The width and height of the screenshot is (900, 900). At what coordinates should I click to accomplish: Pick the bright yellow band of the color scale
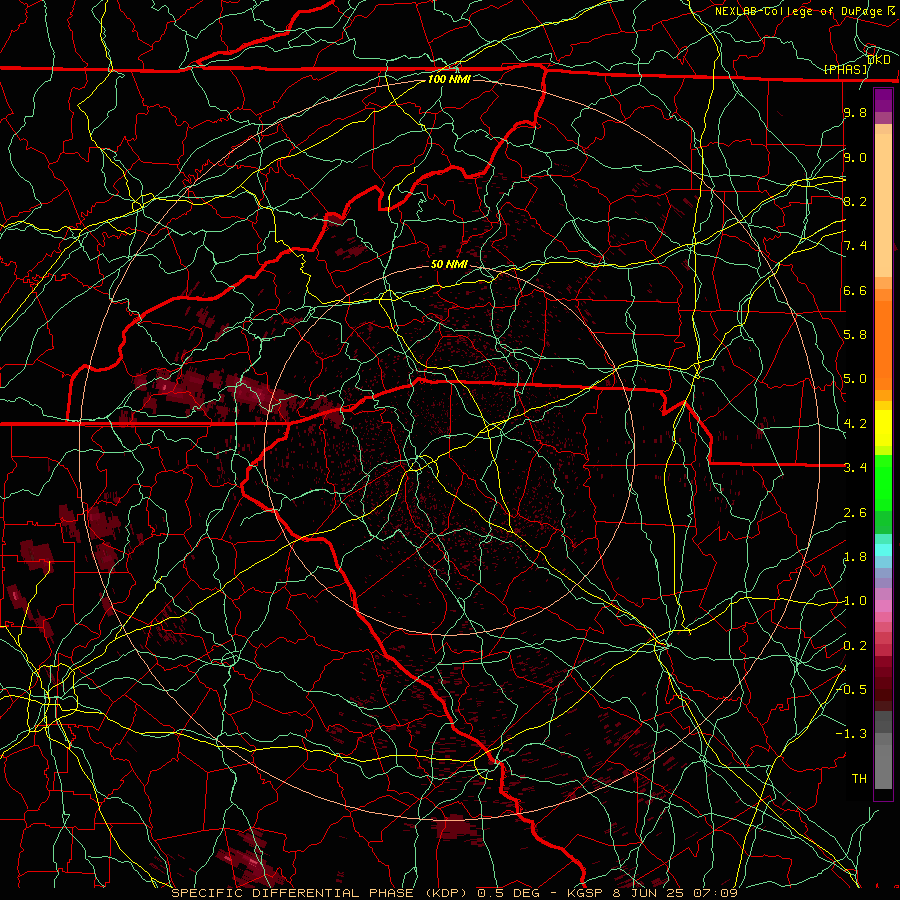click(x=883, y=428)
